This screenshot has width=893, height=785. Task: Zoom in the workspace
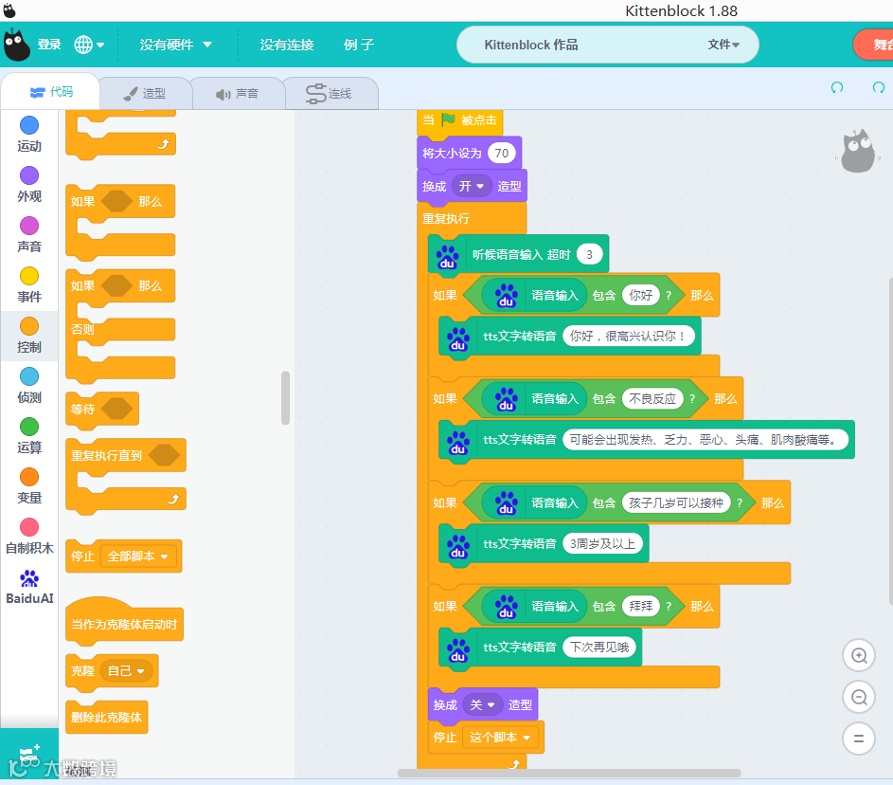click(x=859, y=656)
